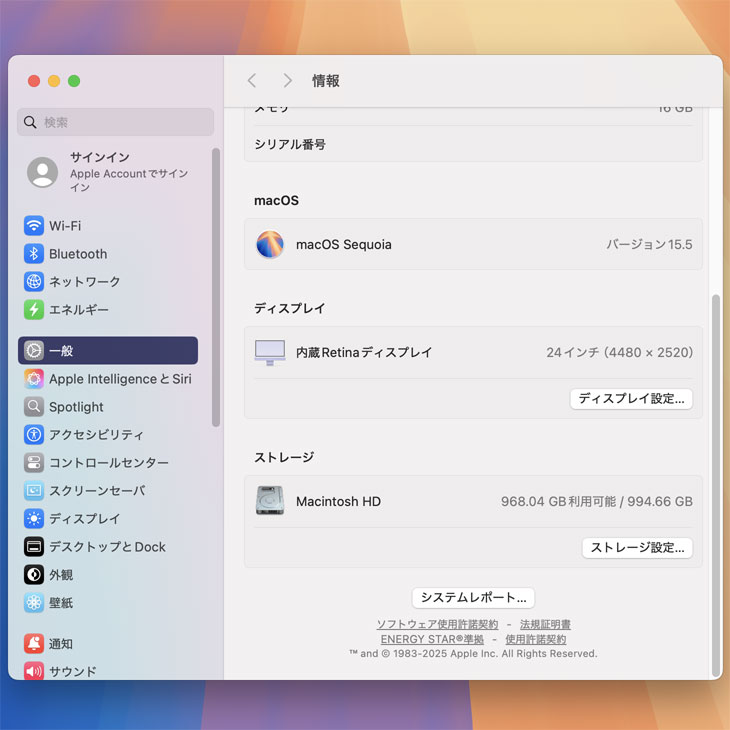This screenshot has height=730, width=730.
Task: Select デスクトップとDock in sidebar
Action: [107, 547]
